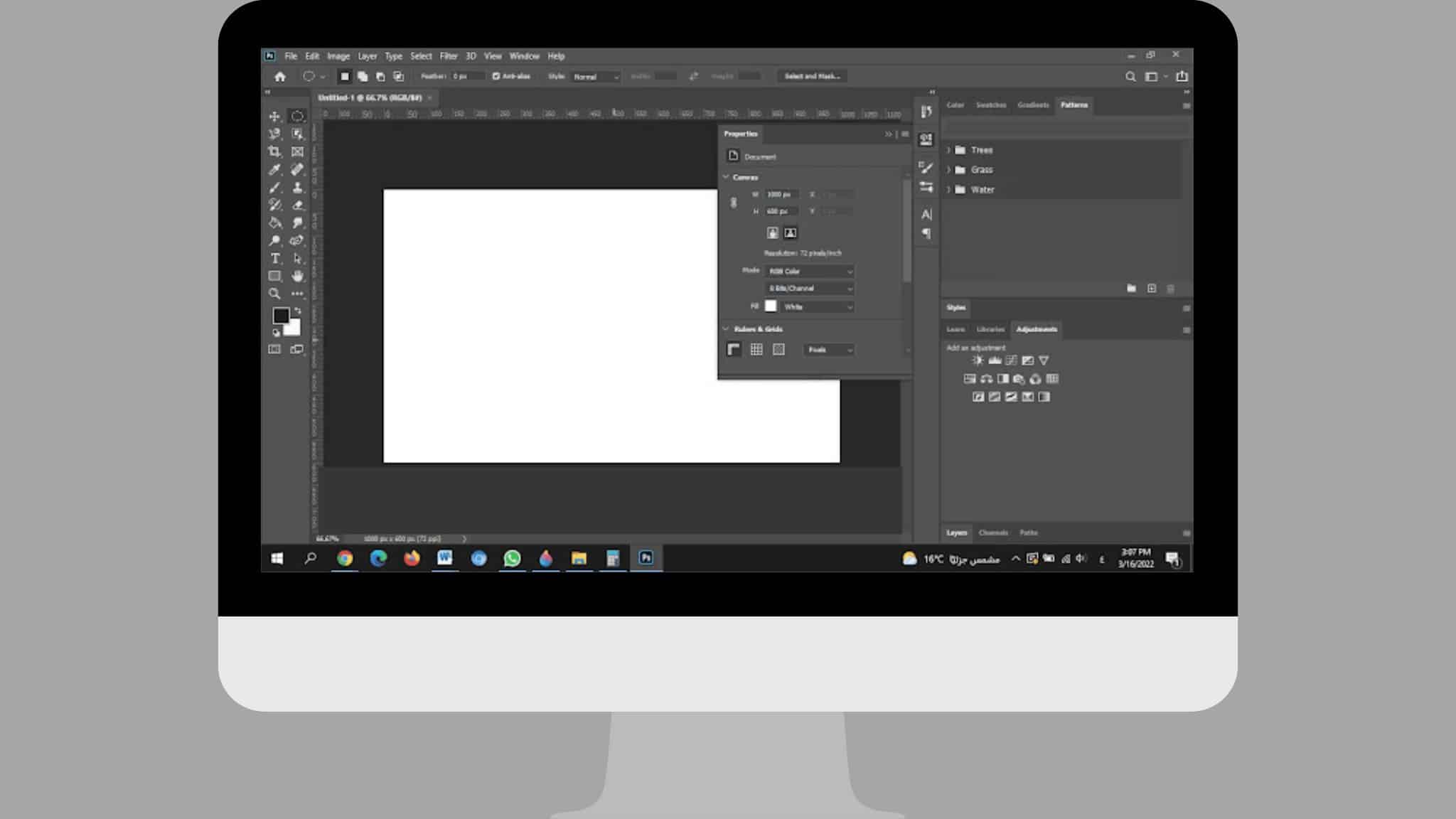The height and width of the screenshot is (819, 1456).
Task: Select the Brush tool
Action: click(x=274, y=187)
